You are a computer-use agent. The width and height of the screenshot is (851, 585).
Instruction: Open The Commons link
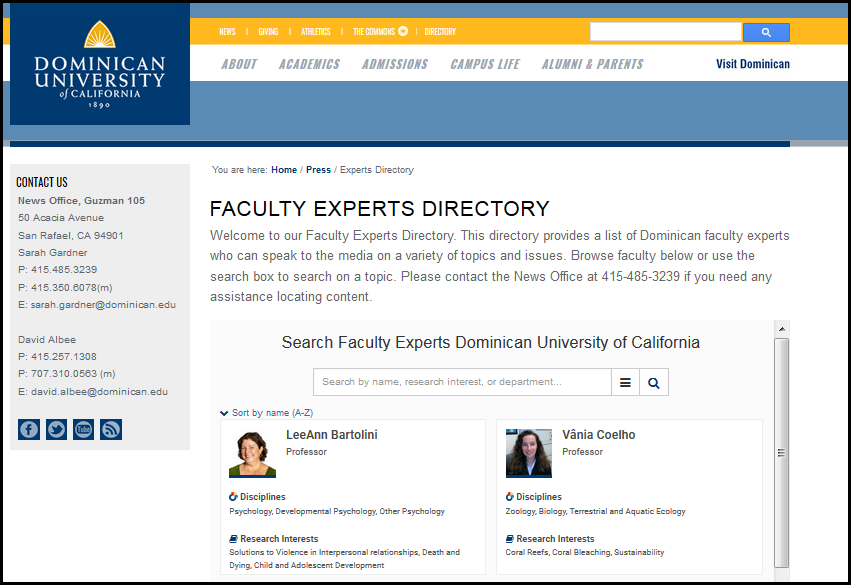click(374, 31)
